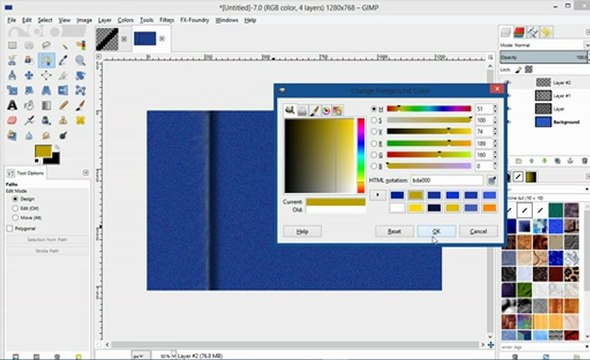
Task: Click the Selection from Path button
Action: click(x=47, y=240)
